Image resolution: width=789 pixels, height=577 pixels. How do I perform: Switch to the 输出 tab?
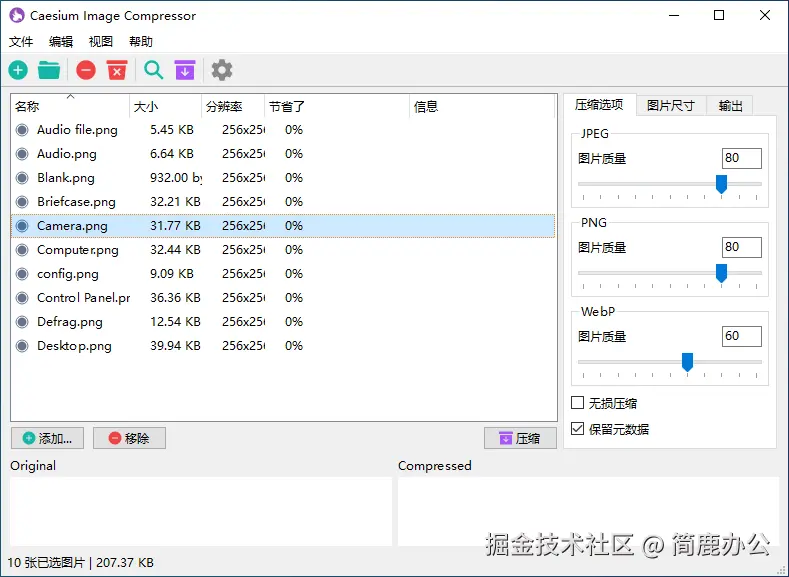click(730, 106)
